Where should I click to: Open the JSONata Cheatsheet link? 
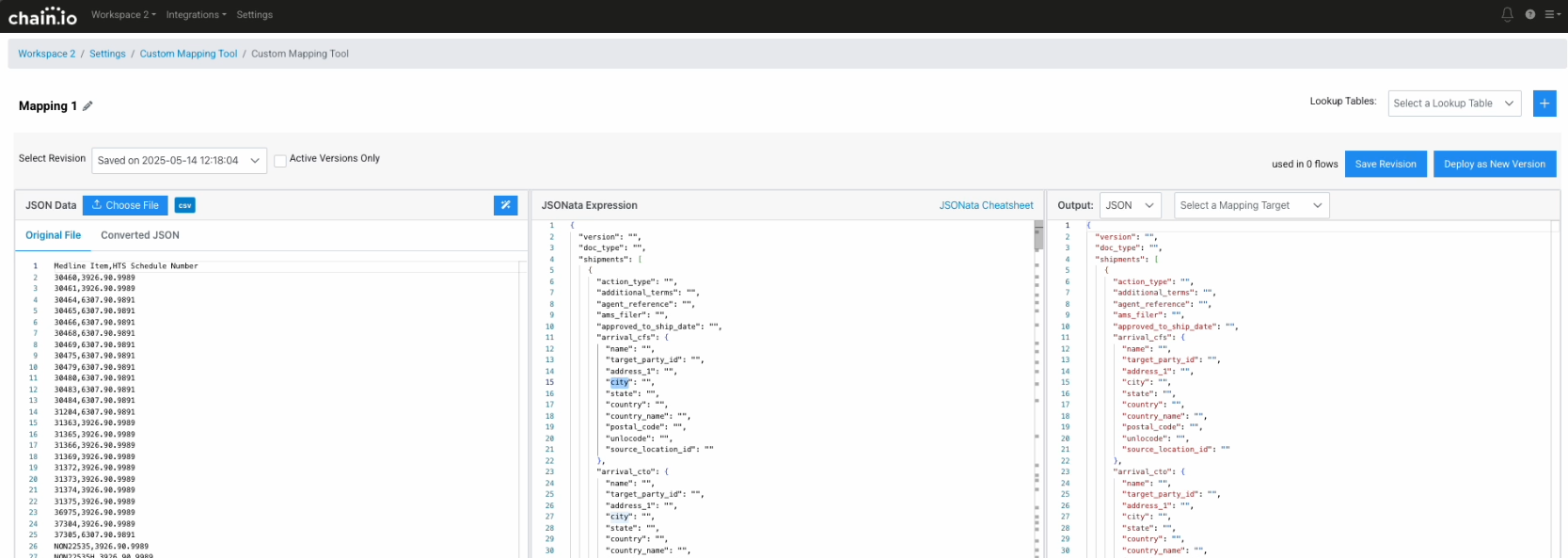[x=986, y=205]
